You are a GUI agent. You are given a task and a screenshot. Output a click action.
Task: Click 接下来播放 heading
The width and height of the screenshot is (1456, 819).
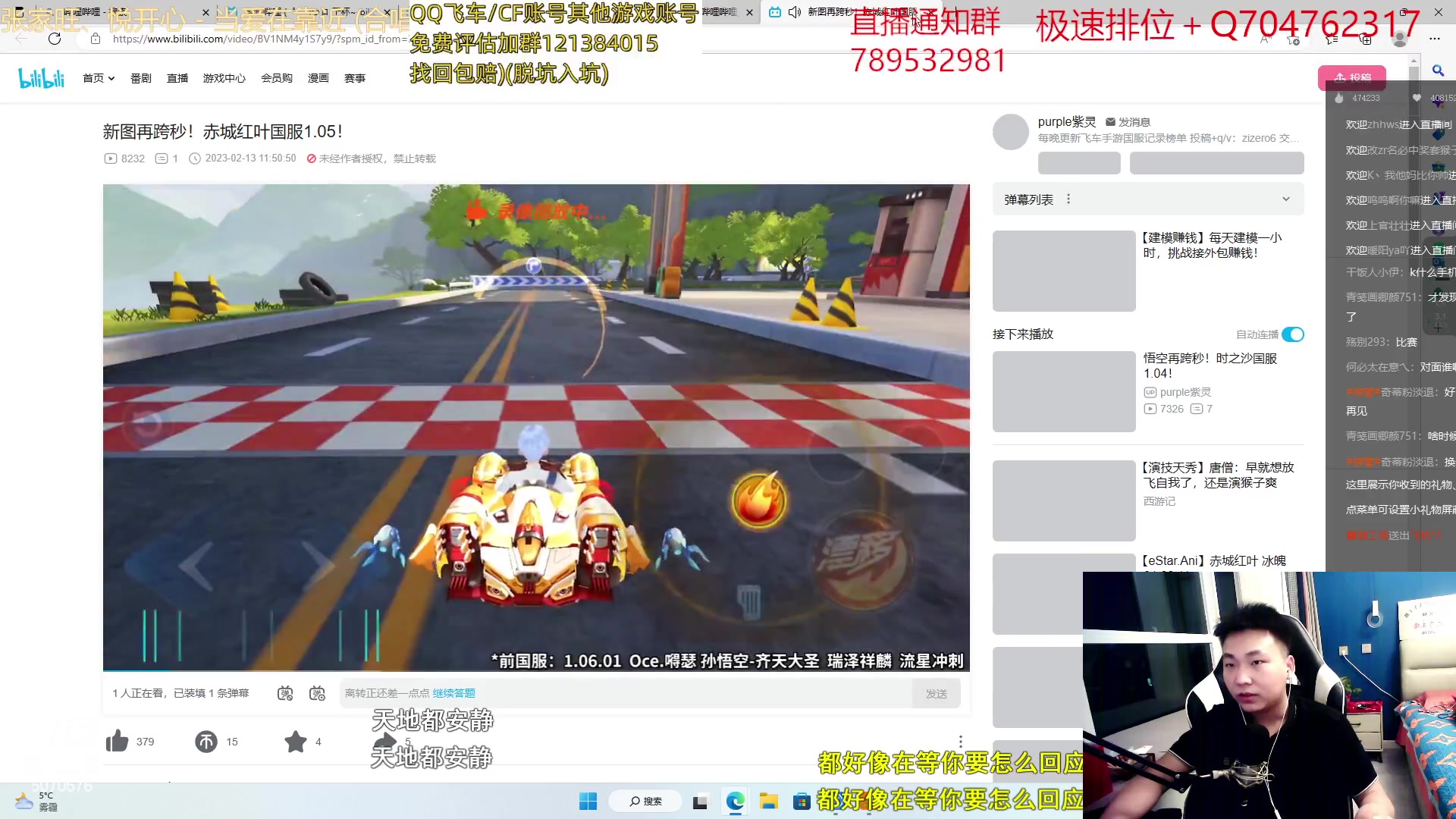pyautogui.click(x=1023, y=334)
